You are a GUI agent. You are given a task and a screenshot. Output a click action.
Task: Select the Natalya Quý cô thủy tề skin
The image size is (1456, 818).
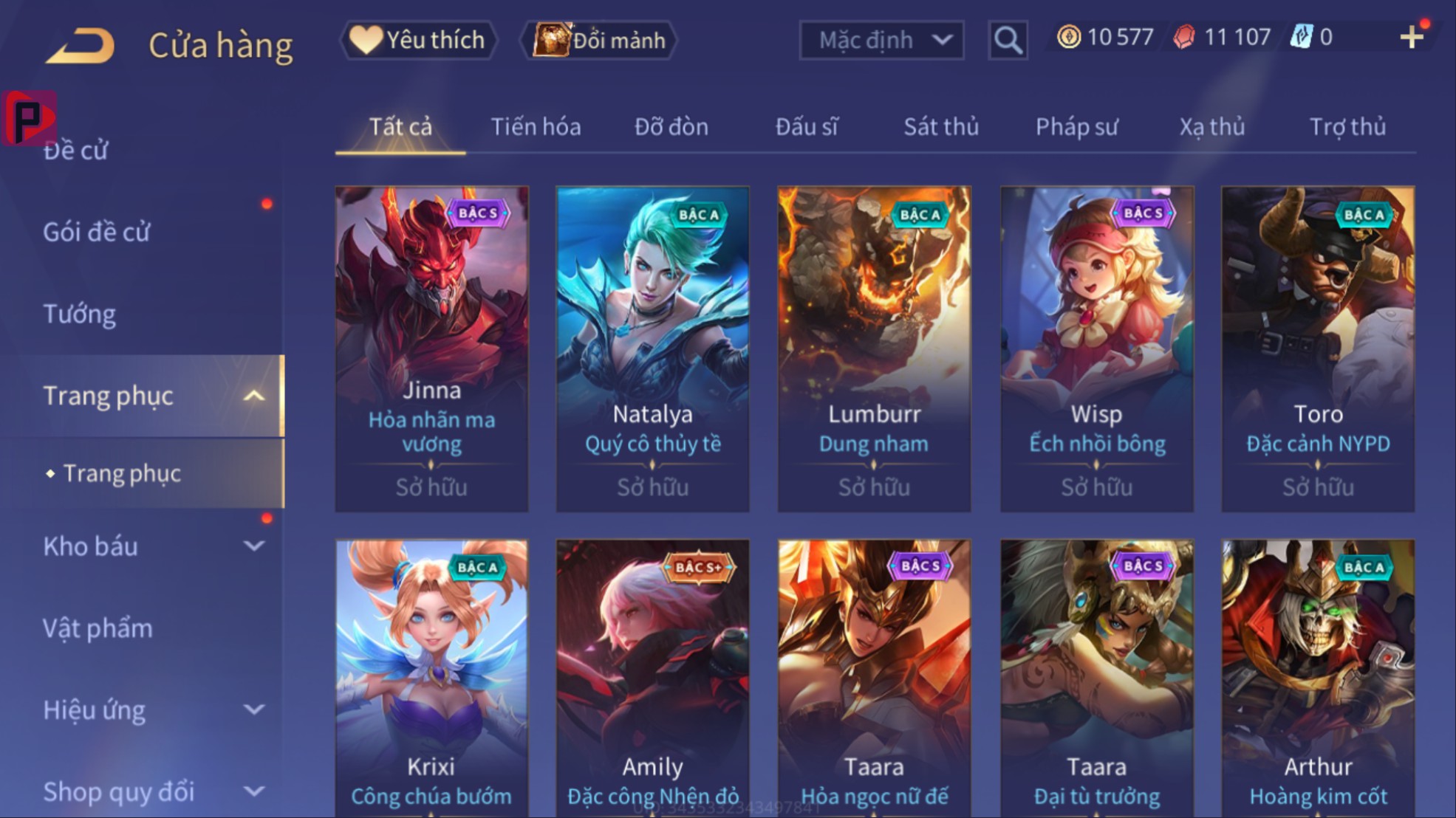(652, 348)
